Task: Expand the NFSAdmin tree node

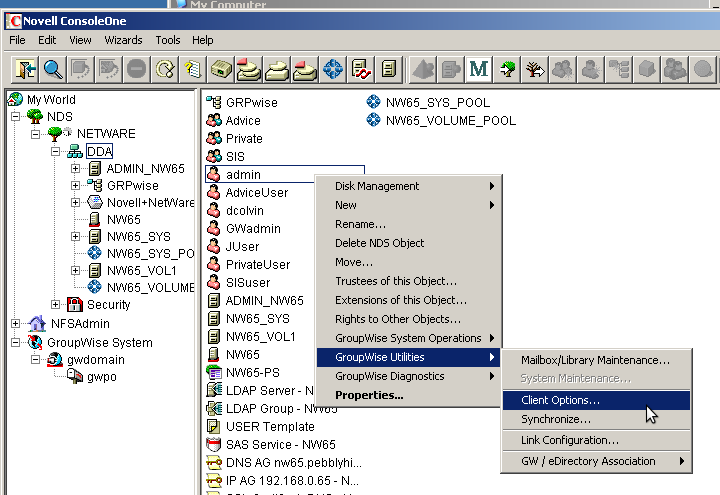Action: pyautogui.click(x=16, y=324)
